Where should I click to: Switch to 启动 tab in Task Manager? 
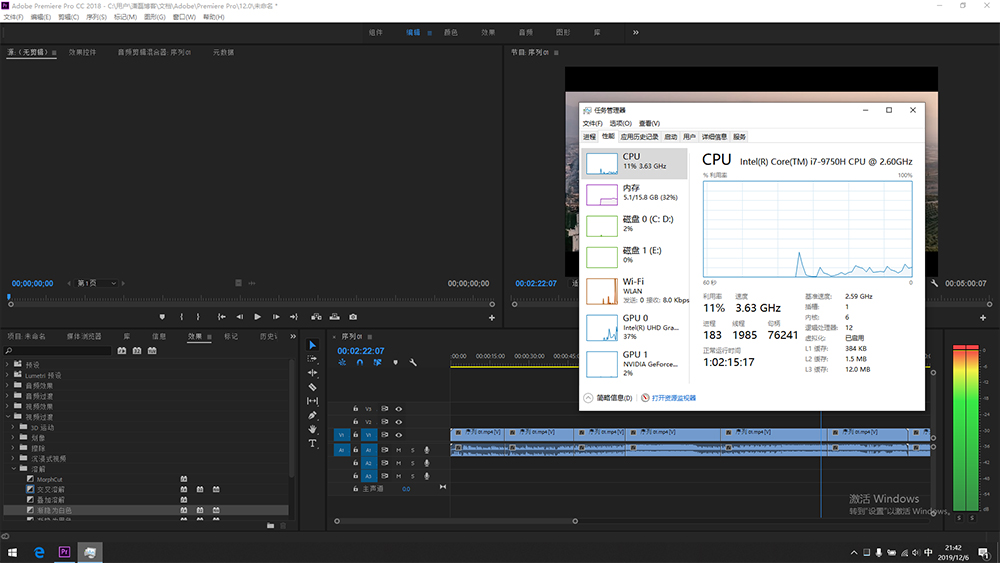pyautogui.click(x=670, y=137)
